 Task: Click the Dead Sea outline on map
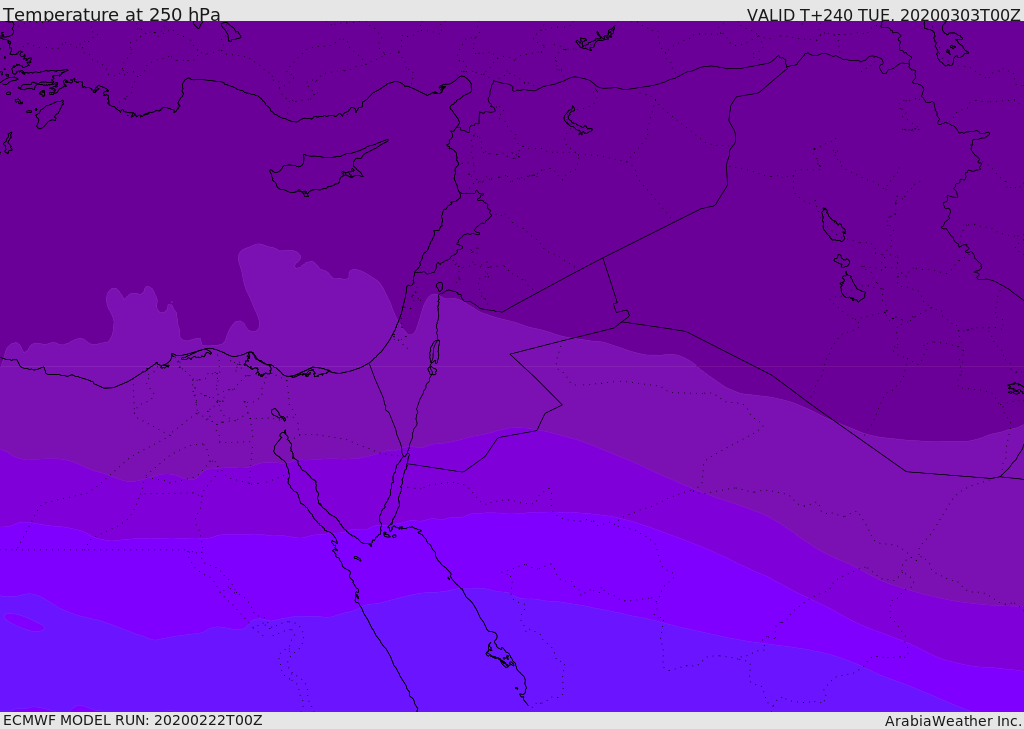pyautogui.click(x=434, y=351)
